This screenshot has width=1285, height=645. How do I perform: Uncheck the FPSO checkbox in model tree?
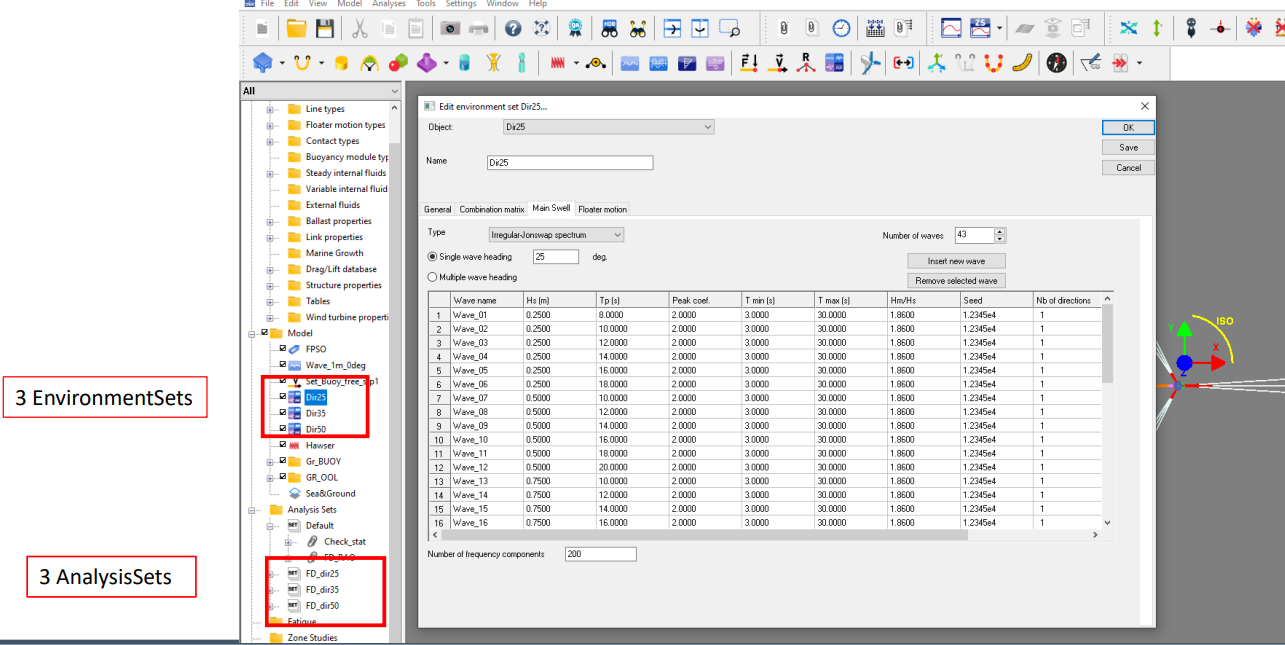click(x=283, y=349)
